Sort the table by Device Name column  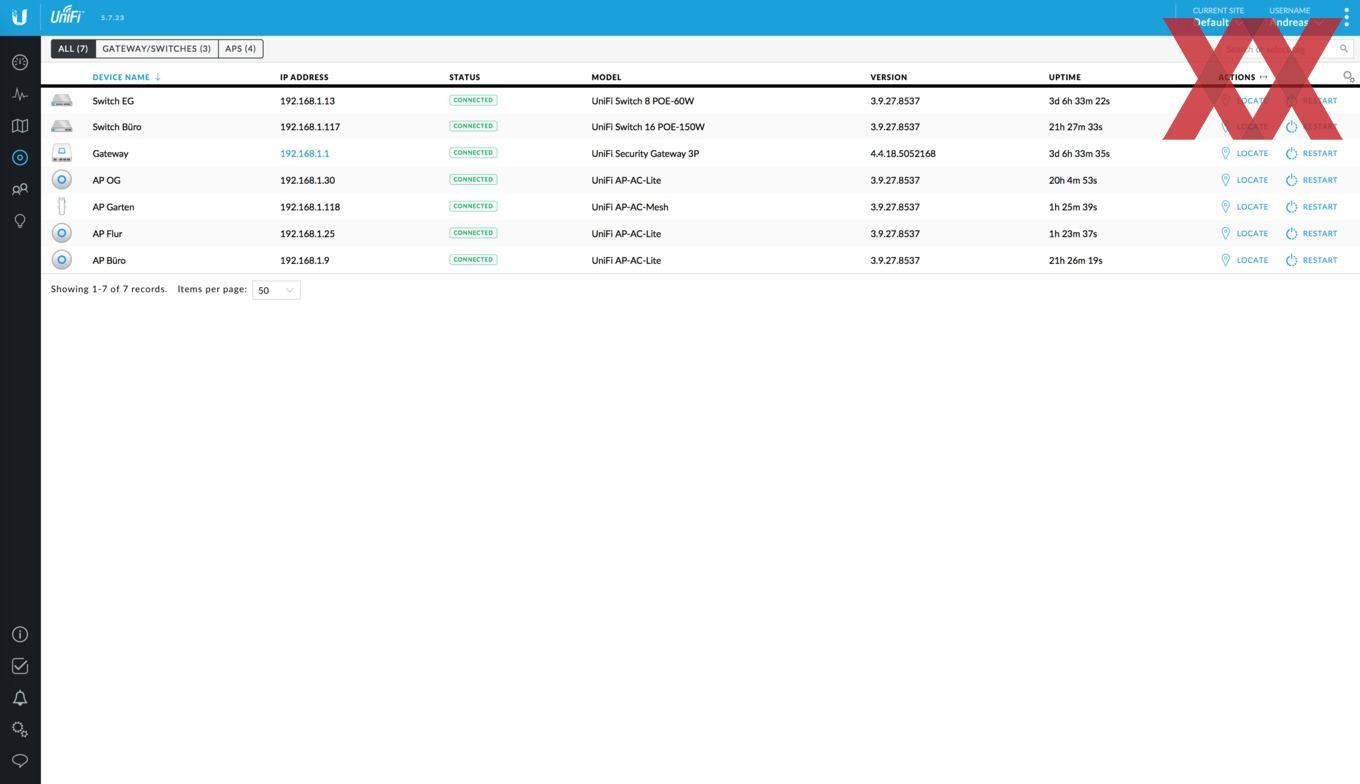121,77
